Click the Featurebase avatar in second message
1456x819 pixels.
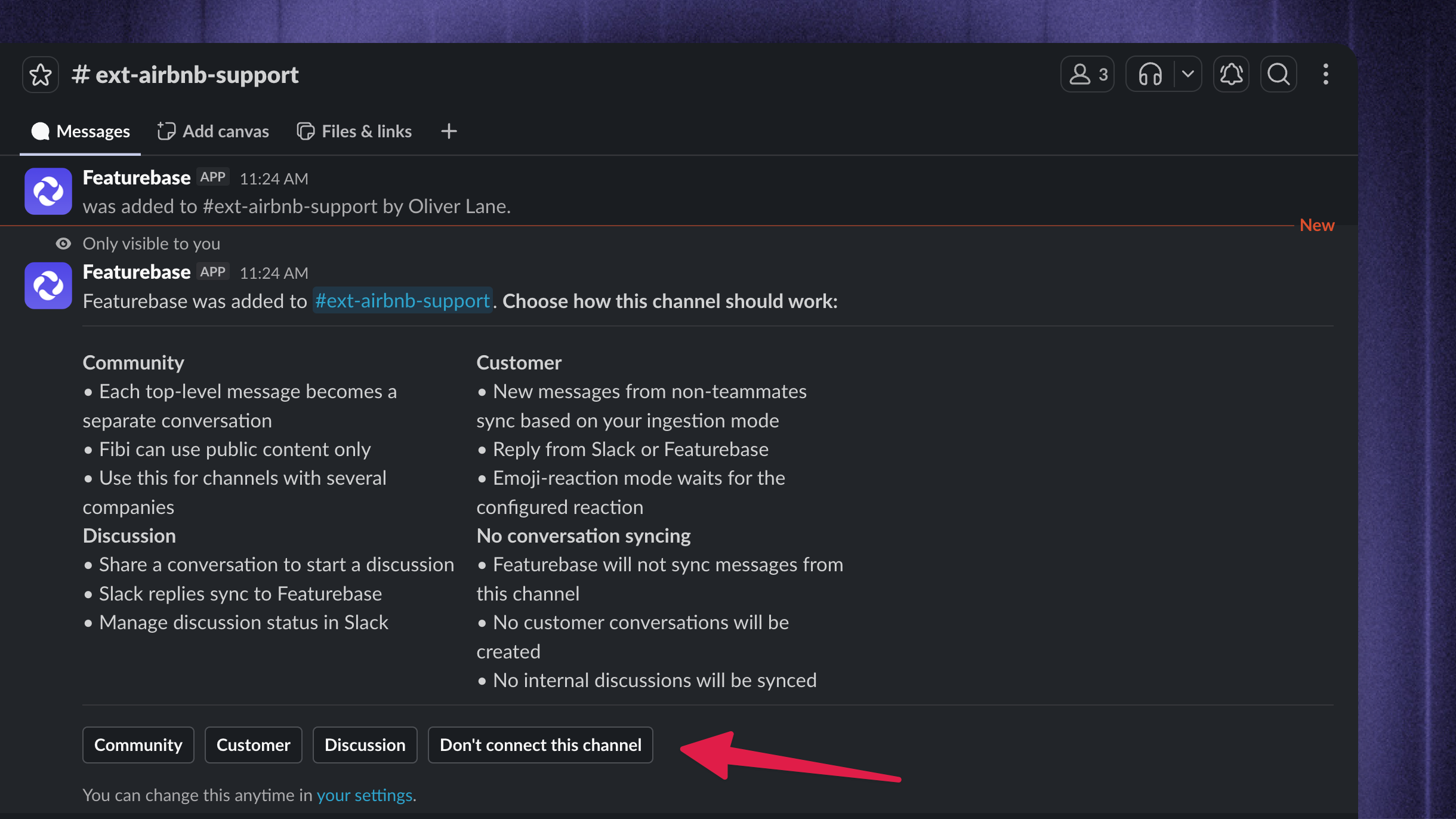48,285
